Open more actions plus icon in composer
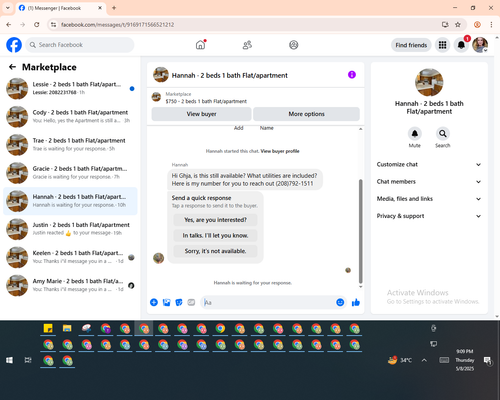500x400 pixels. pyautogui.click(x=154, y=302)
